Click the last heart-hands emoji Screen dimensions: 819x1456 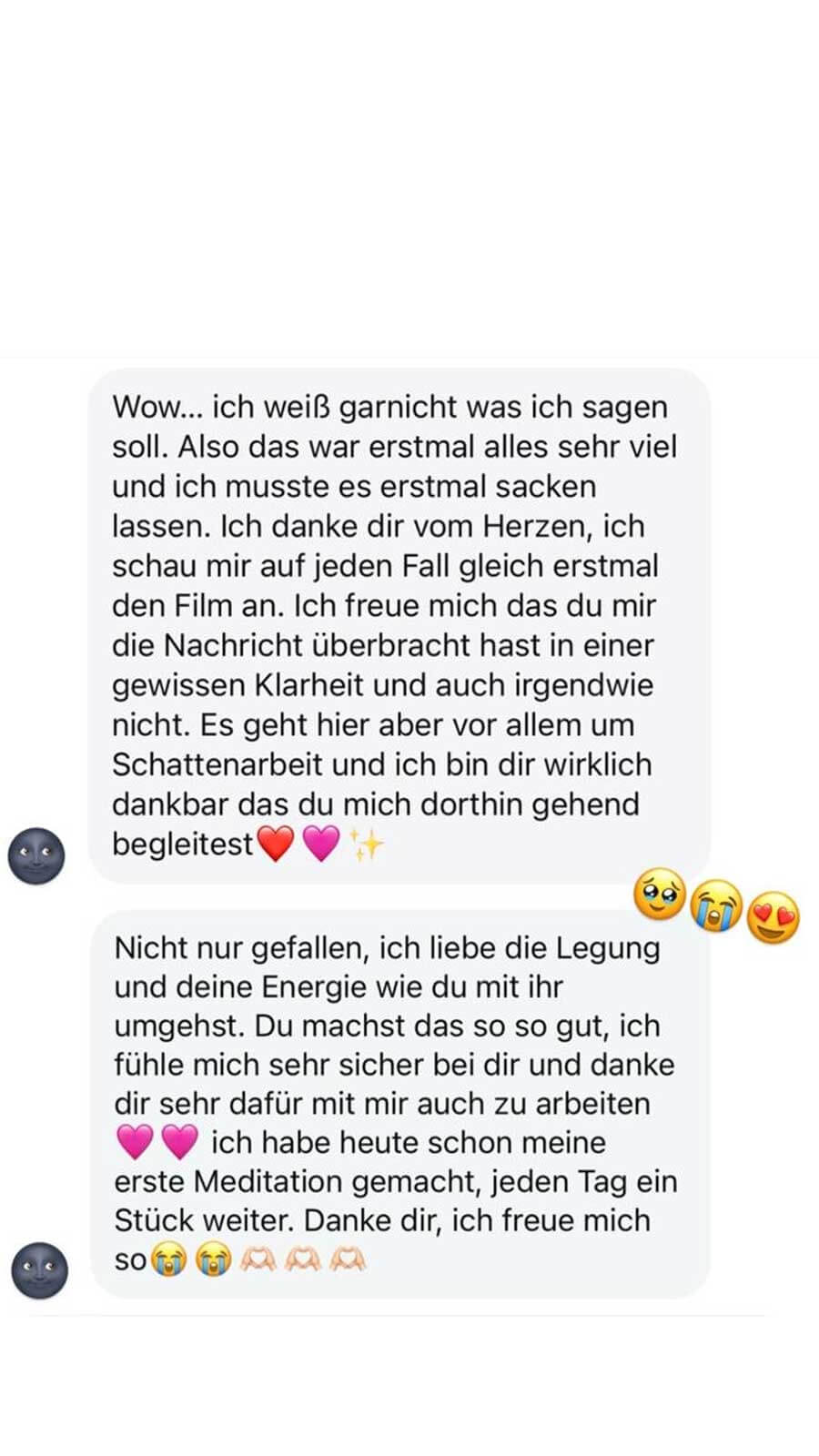[x=347, y=1259]
